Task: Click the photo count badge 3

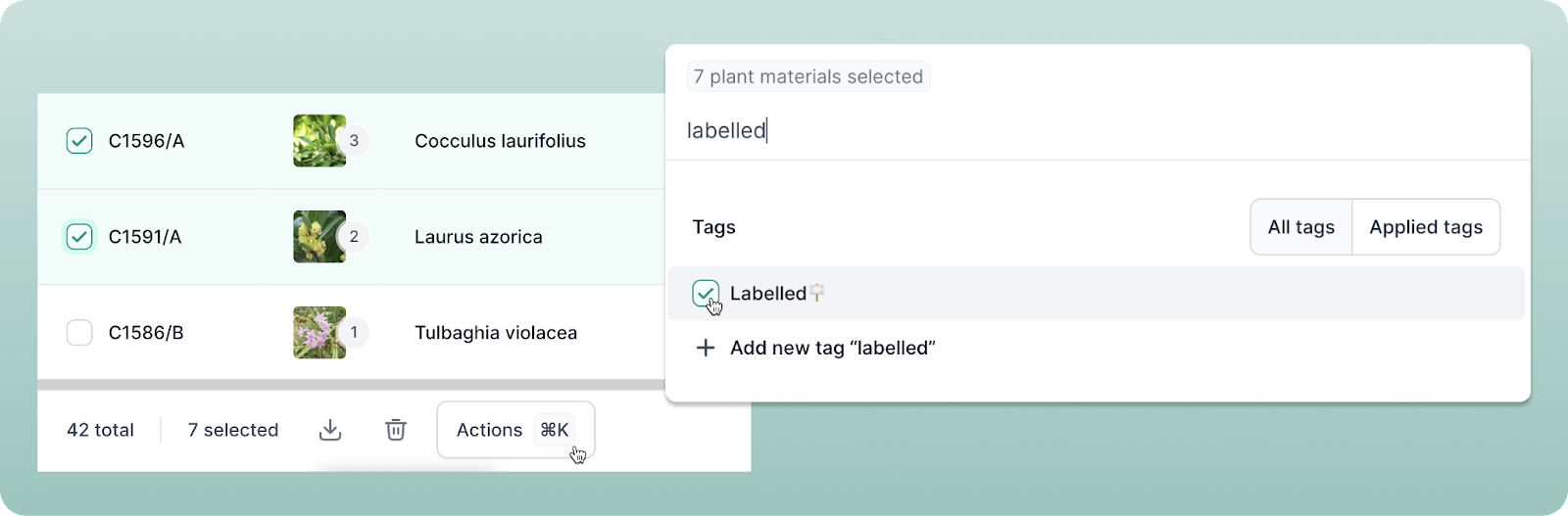Action: [x=354, y=141]
